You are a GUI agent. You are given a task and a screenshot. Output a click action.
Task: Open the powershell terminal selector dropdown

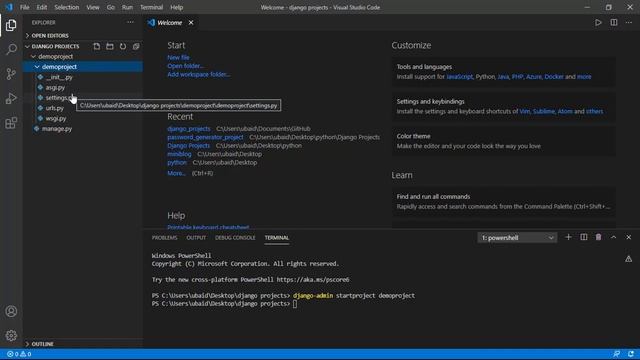pyautogui.click(x=517, y=238)
